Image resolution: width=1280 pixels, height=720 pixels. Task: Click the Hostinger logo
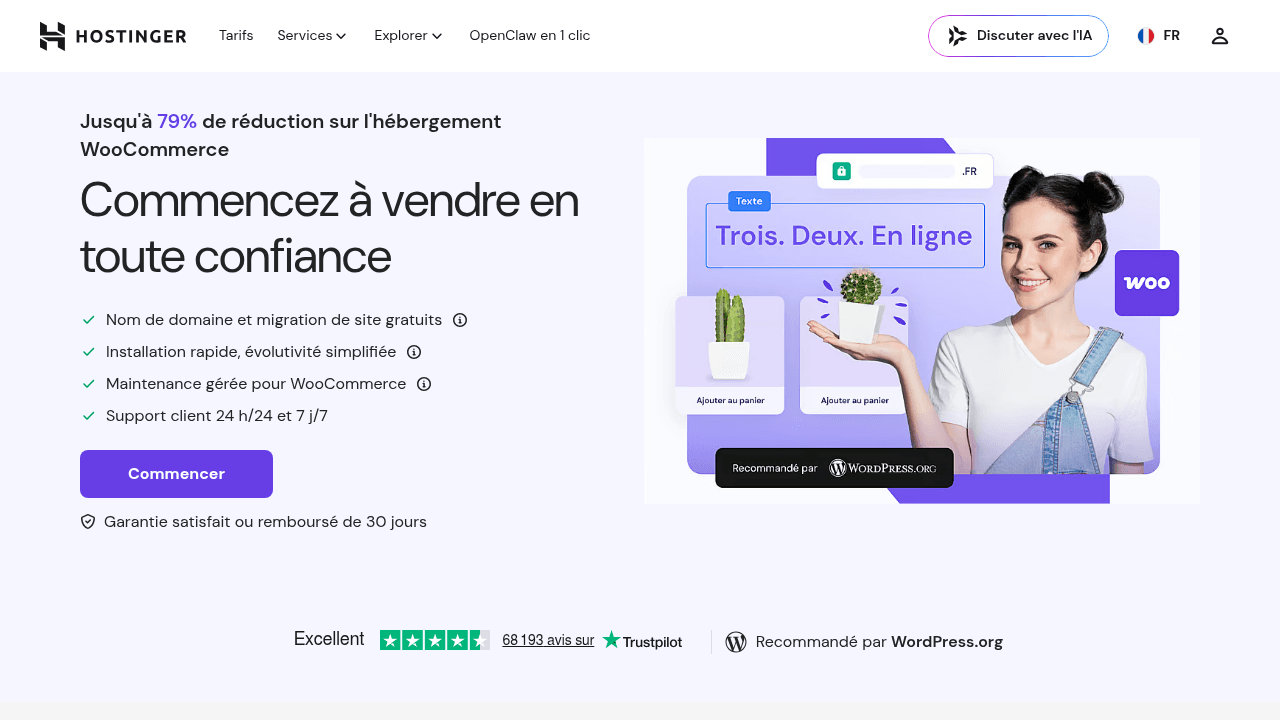pos(113,36)
